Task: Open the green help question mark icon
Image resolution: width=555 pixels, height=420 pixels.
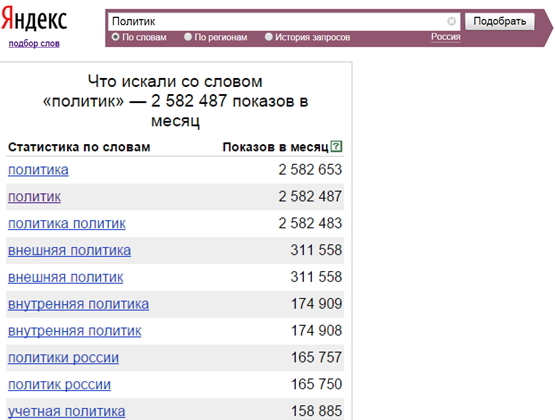Action: tap(336, 146)
